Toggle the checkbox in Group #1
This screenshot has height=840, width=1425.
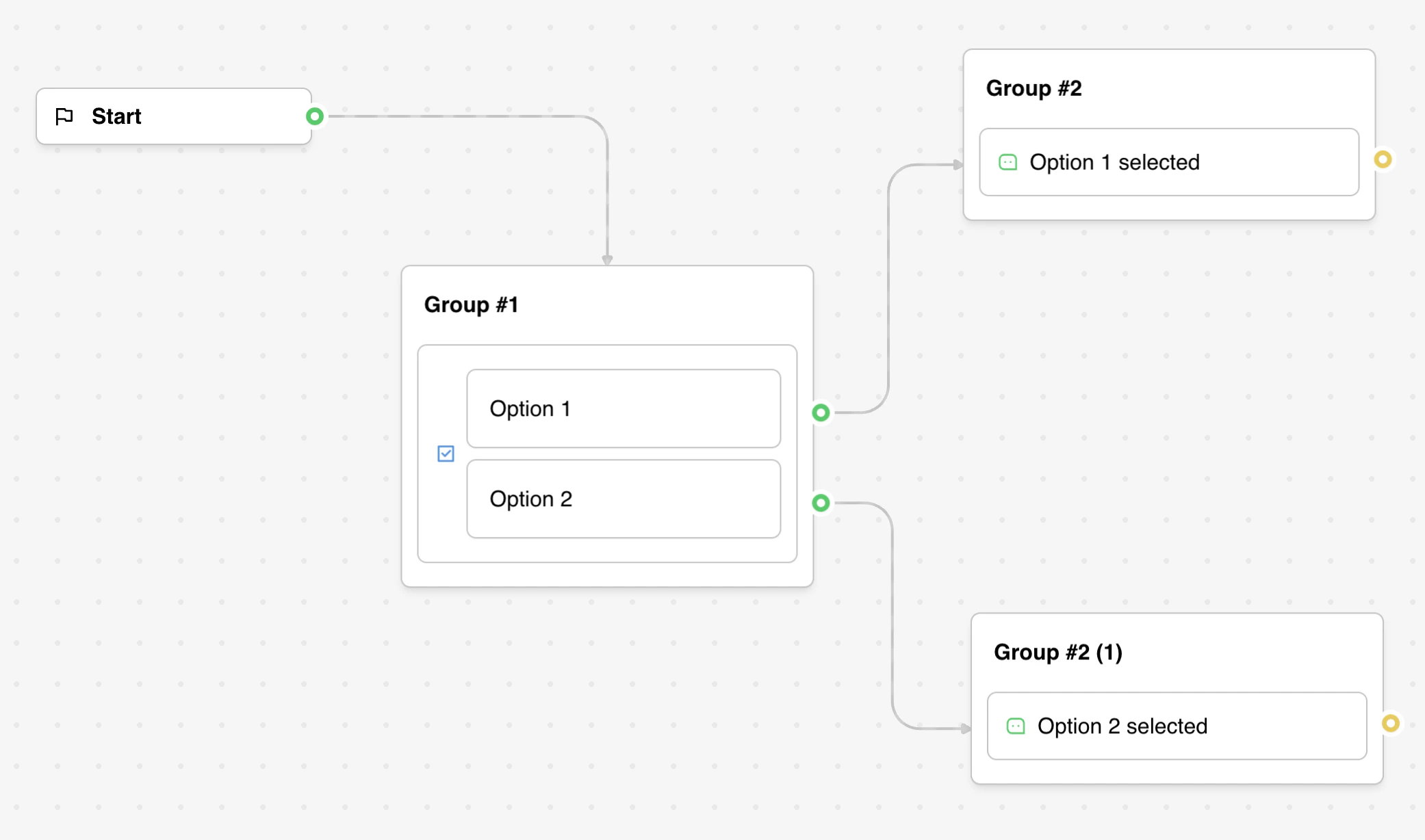[x=446, y=454]
